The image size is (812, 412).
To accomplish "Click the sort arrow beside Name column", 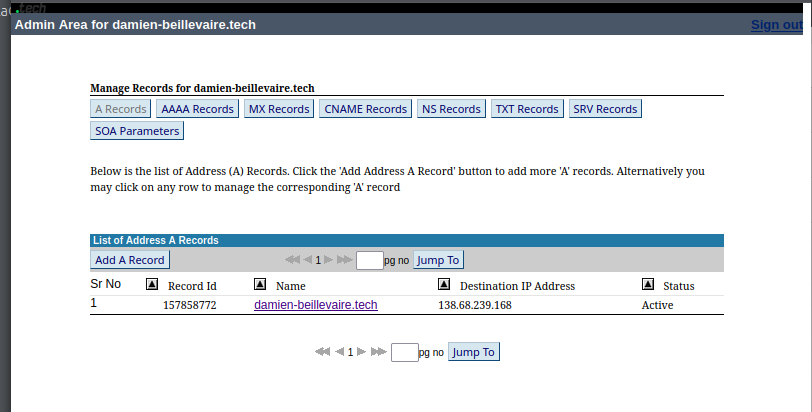I will point(260,285).
